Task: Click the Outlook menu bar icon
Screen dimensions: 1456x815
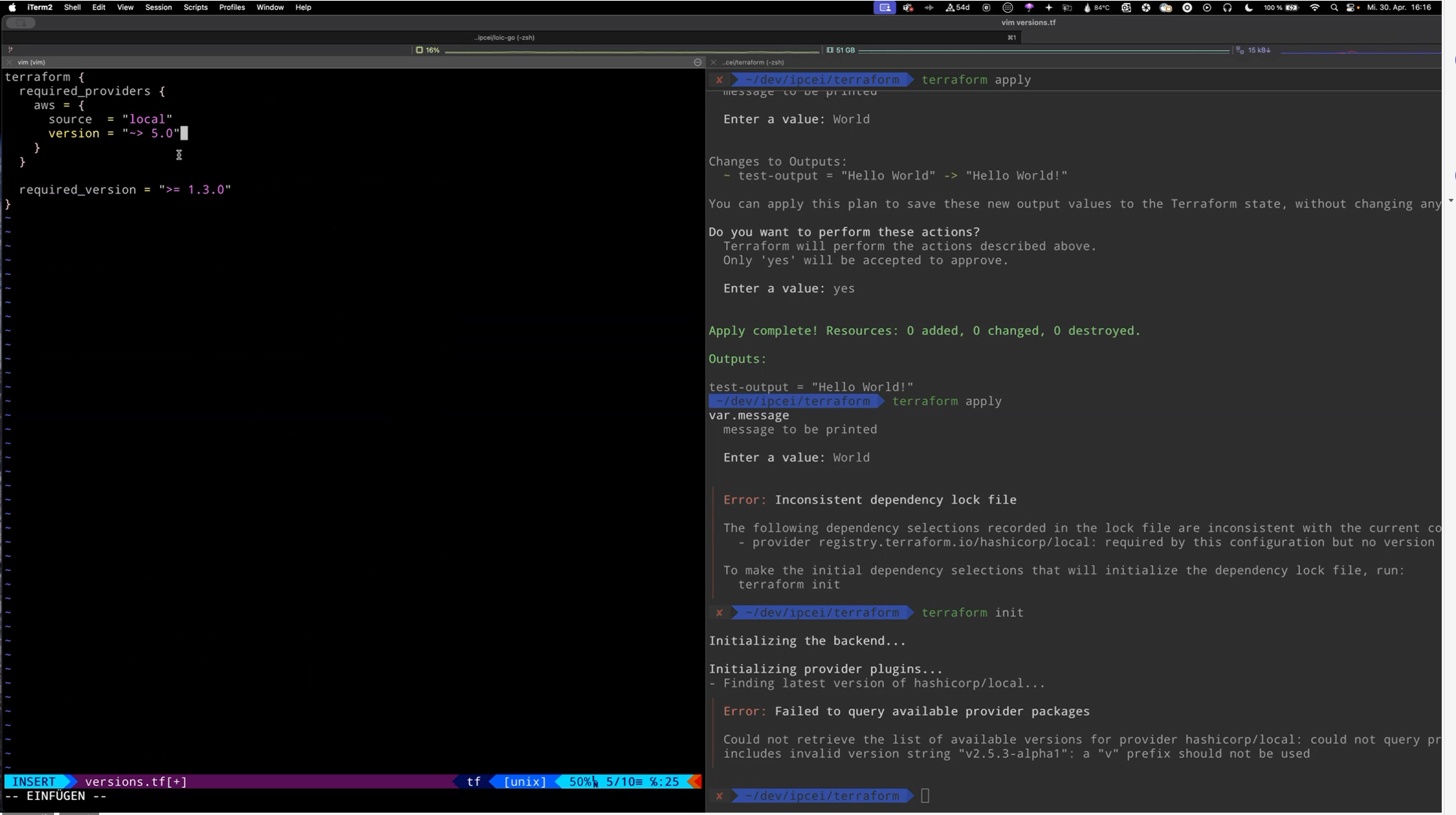Action: [1126, 8]
